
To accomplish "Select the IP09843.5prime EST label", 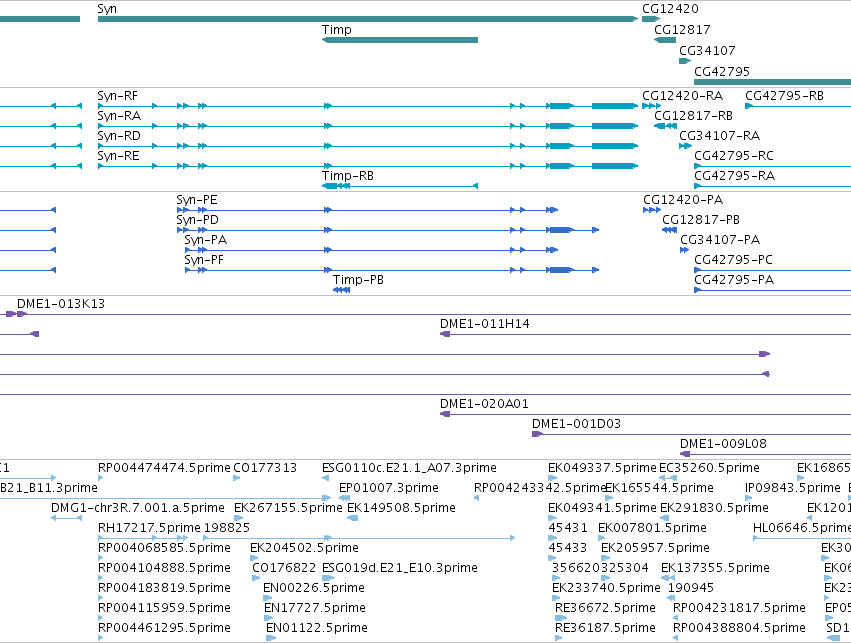I will click(x=792, y=488).
